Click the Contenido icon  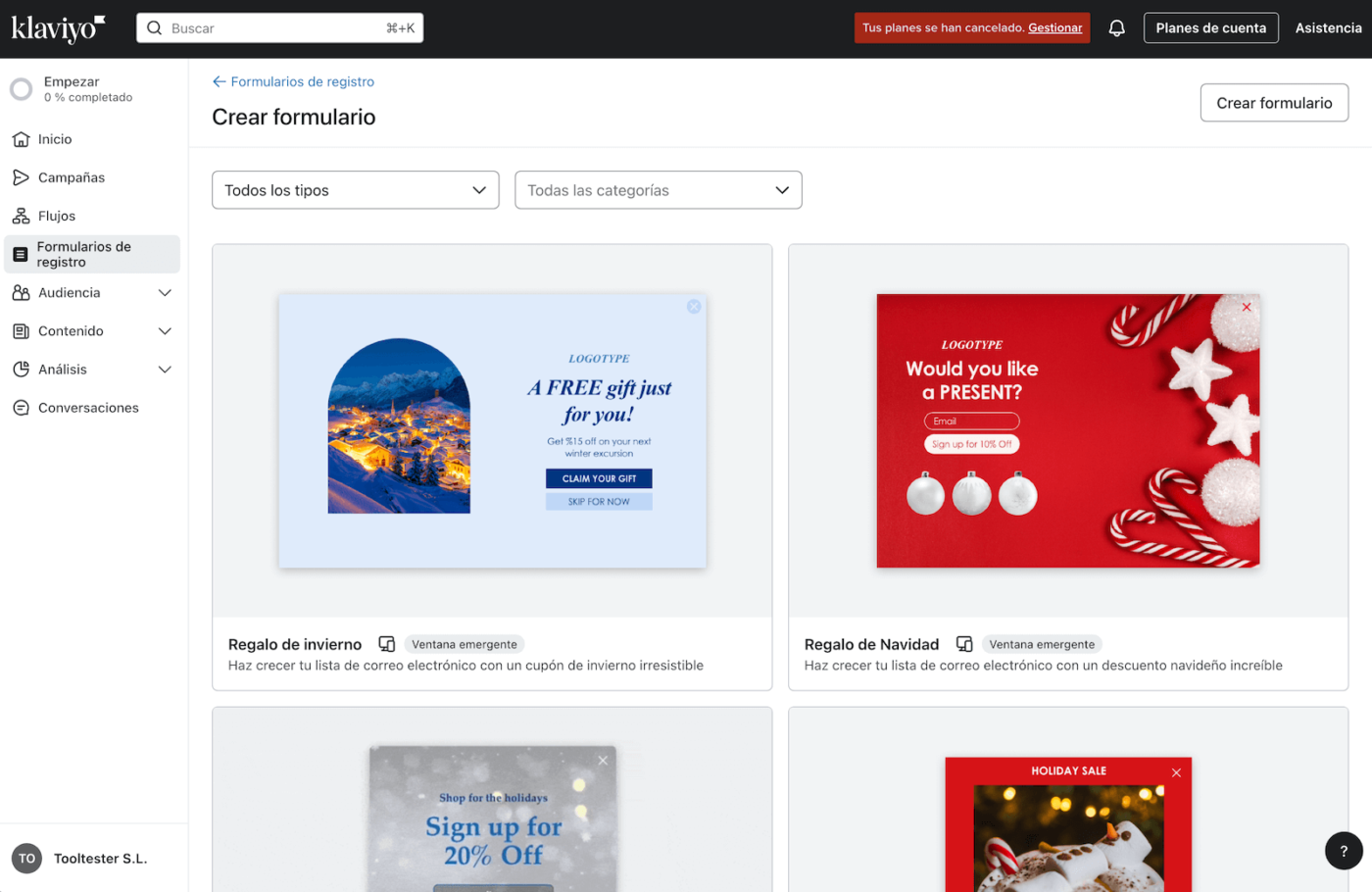21,331
